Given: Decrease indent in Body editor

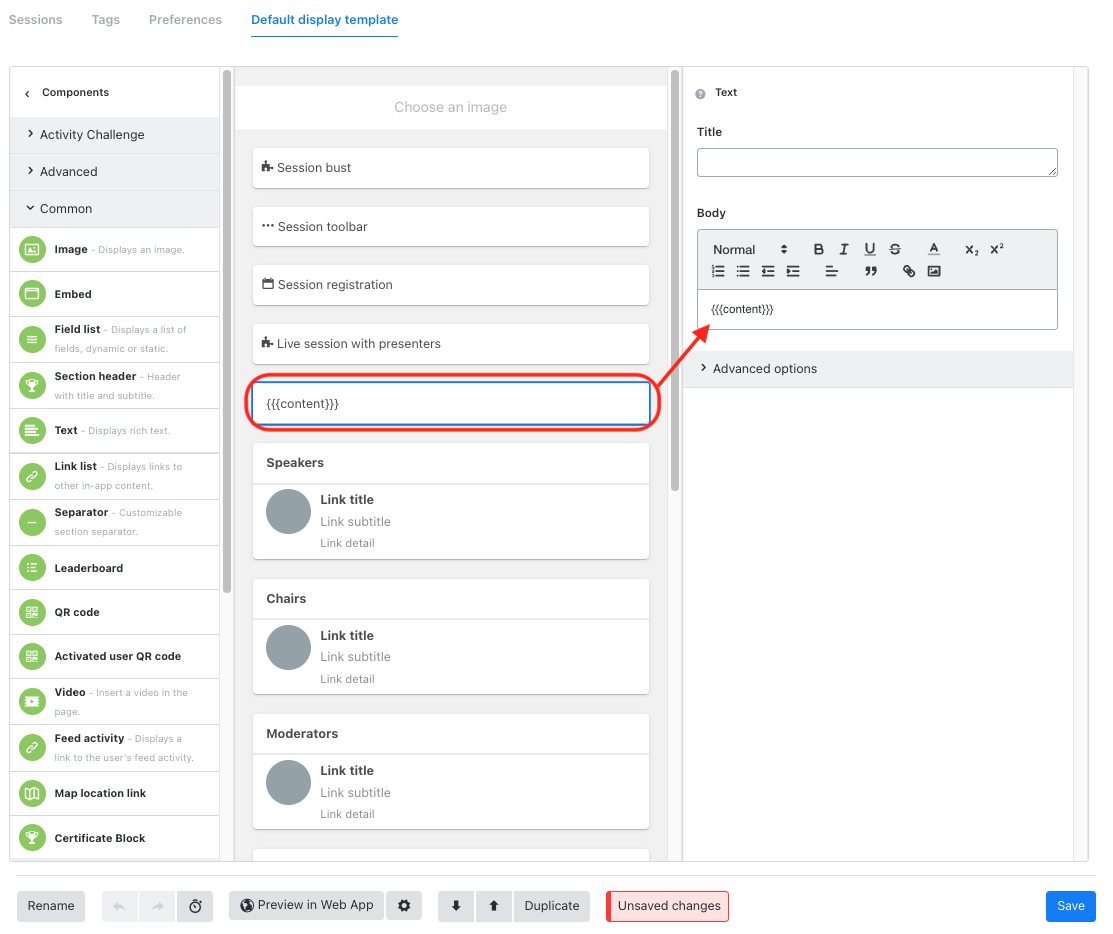Looking at the screenshot, I should (768, 271).
